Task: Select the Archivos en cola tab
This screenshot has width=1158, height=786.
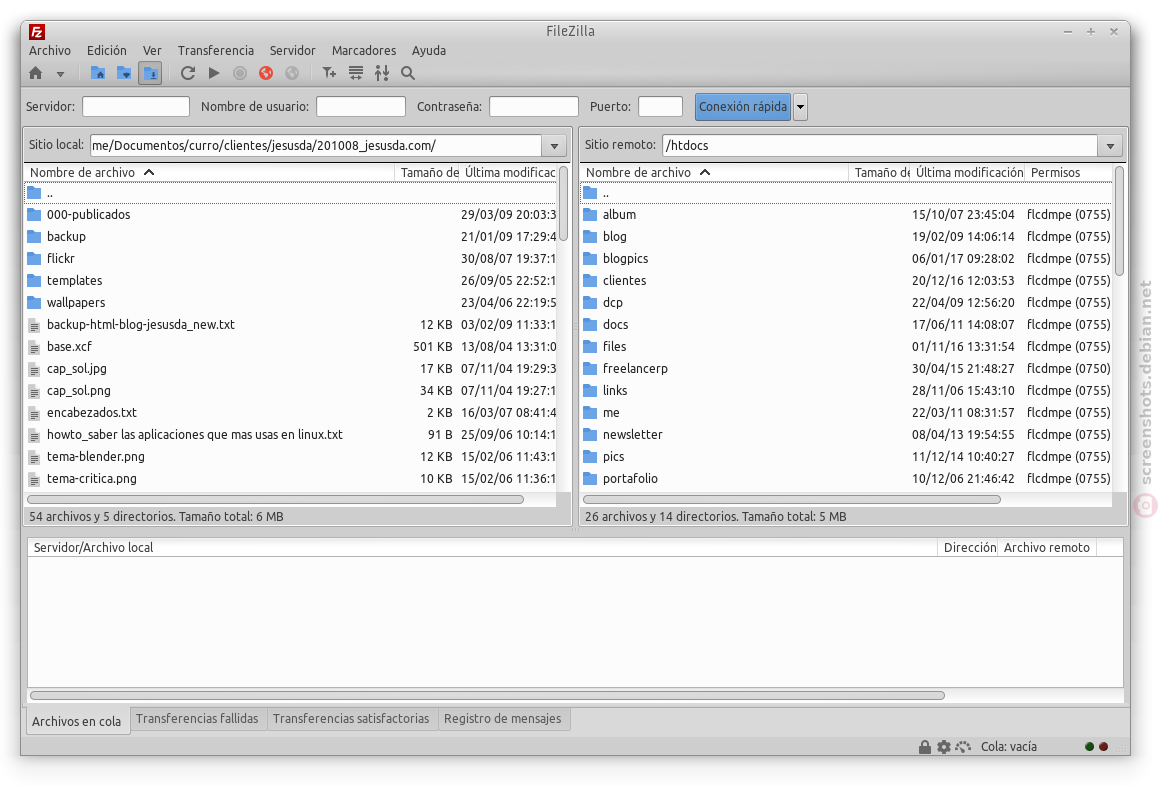Action: click(77, 721)
